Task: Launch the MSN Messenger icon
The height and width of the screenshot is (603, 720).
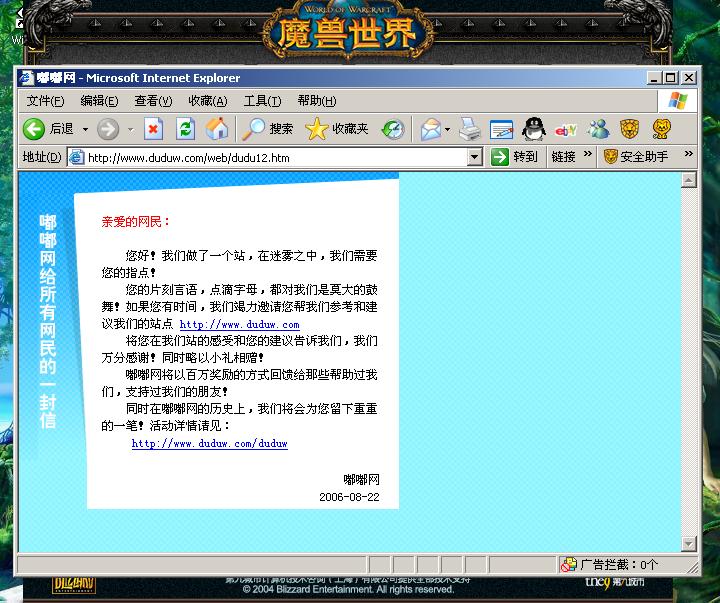Action: tap(598, 129)
